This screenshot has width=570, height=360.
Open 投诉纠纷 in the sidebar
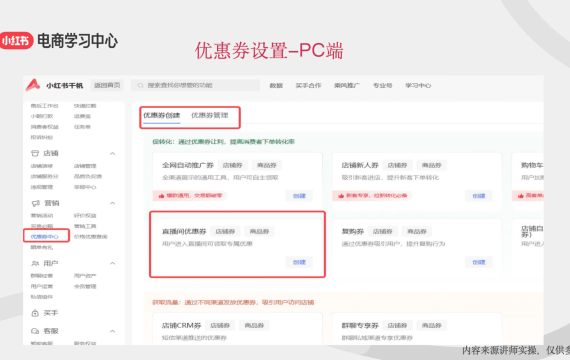[x=42, y=137]
